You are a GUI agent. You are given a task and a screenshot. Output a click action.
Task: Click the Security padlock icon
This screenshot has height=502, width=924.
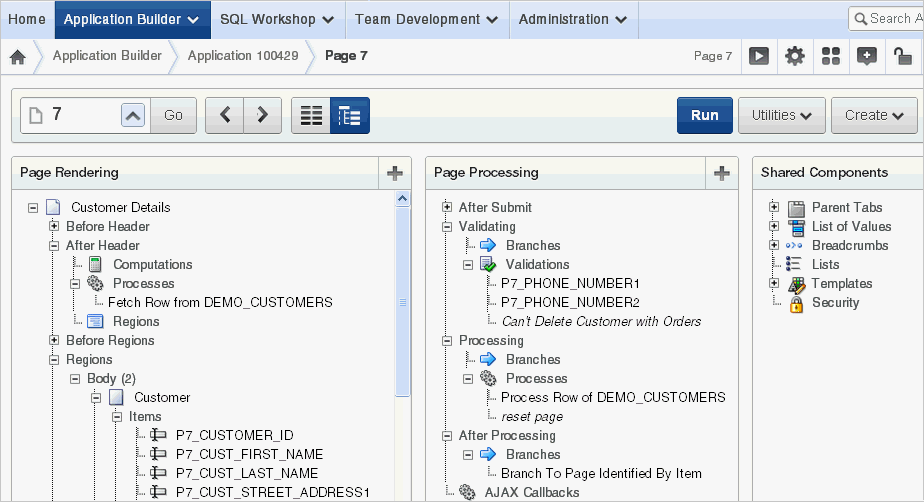point(796,303)
